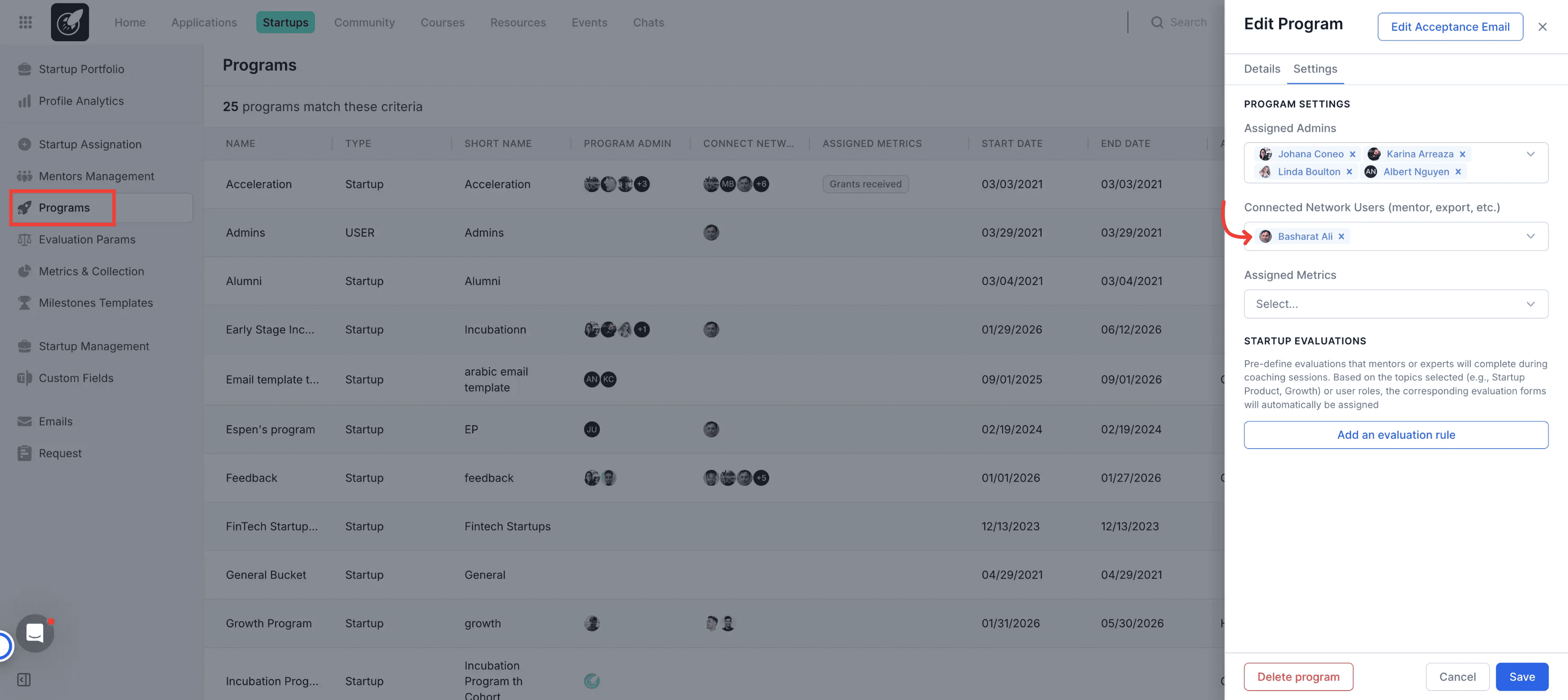Click the Evaluation Params scale icon
1568x700 pixels.
(24, 240)
